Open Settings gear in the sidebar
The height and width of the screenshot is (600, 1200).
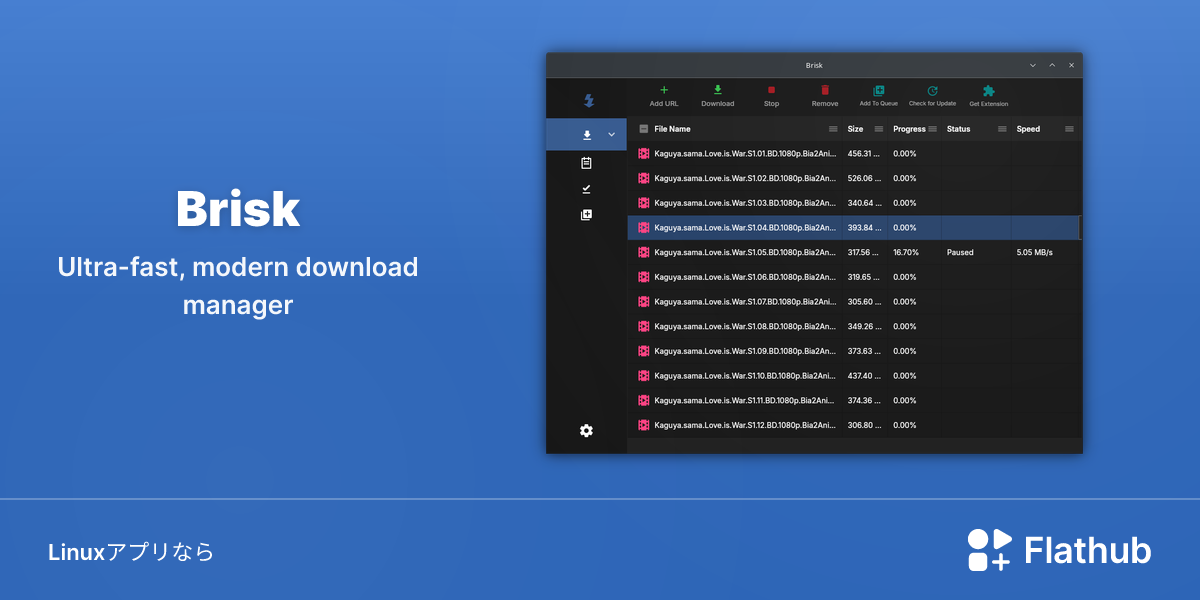click(587, 430)
